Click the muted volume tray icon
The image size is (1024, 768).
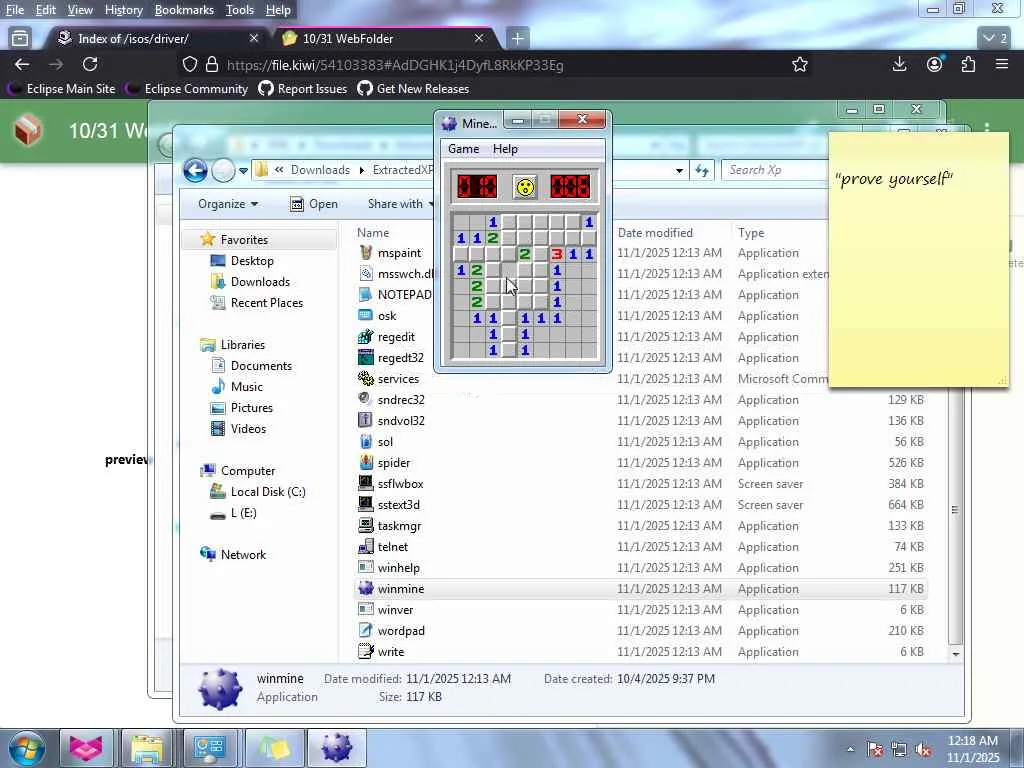(924, 750)
